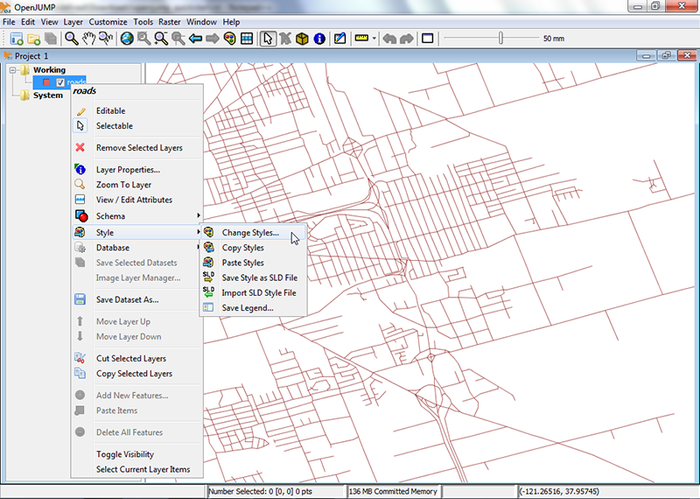Click the yellow box Editing Toolbox icon
The image size is (700, 499).
tap(302, 39)
